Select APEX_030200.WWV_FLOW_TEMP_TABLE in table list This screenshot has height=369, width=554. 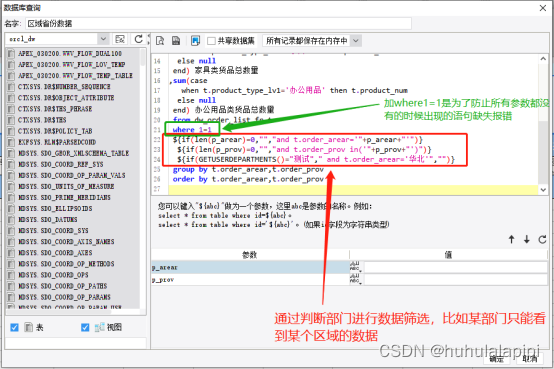(75, 76)
